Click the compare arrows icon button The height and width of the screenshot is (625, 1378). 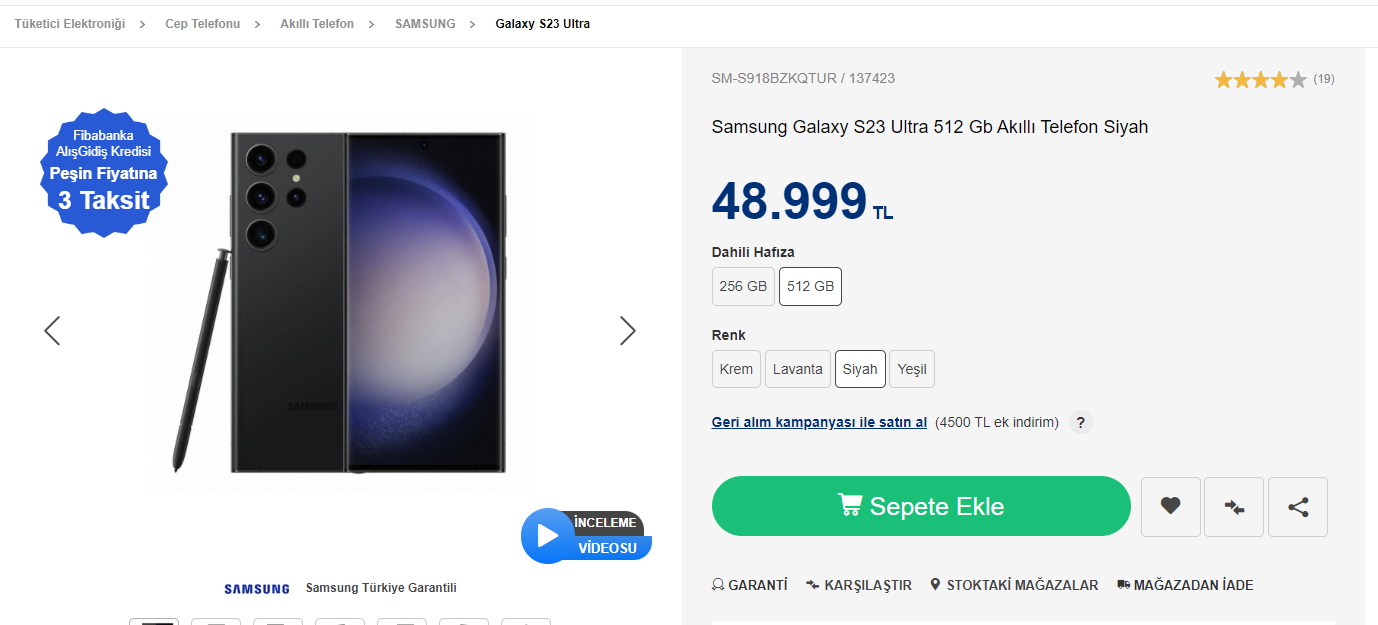1234,506
